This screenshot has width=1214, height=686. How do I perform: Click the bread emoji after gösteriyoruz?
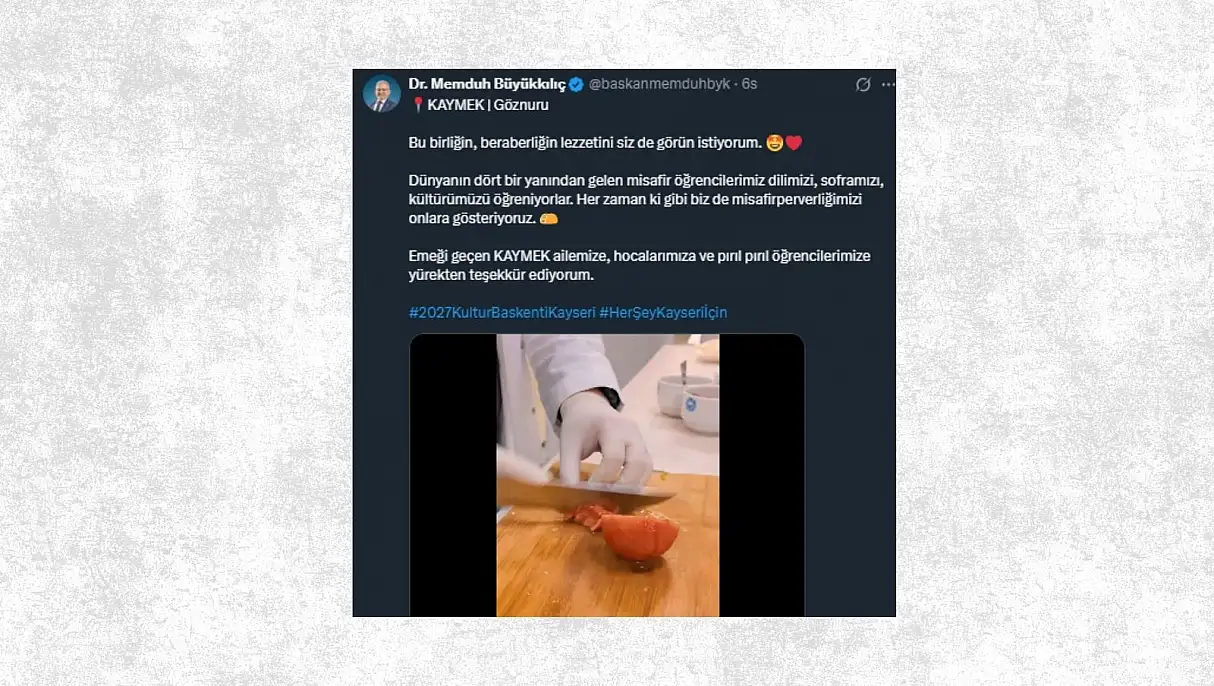tap(548, 218)
